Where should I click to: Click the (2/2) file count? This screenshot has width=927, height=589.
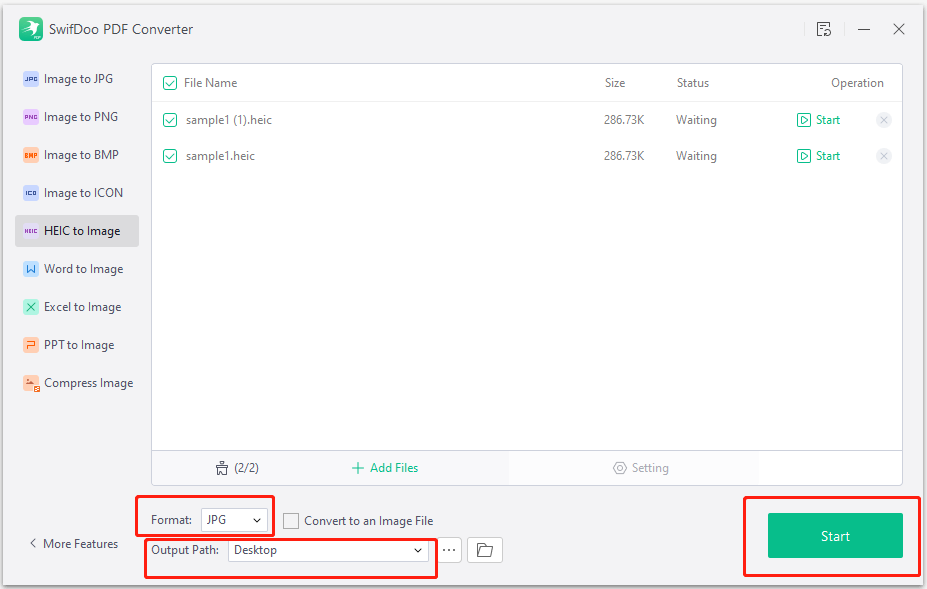[246, 468]
